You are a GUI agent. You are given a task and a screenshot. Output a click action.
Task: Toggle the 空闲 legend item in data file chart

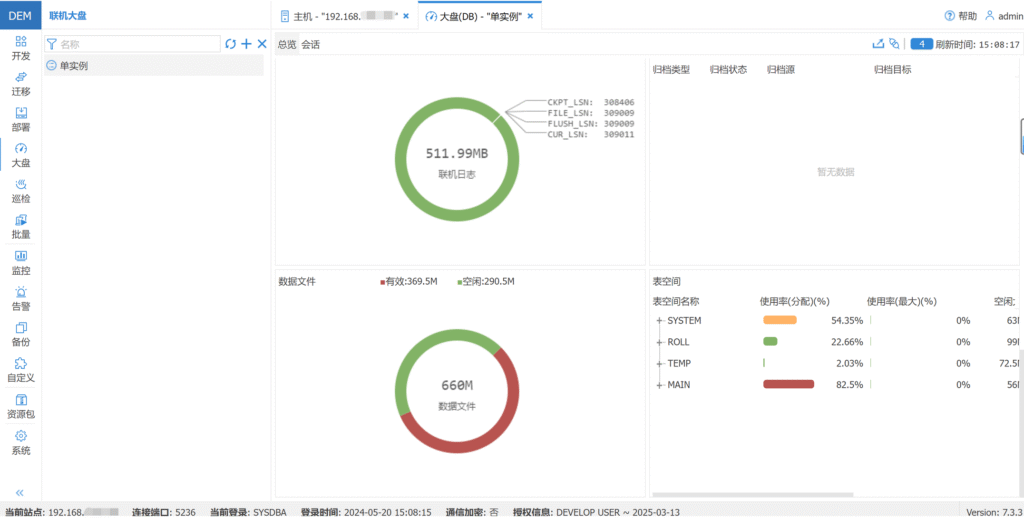click(485, 282)
